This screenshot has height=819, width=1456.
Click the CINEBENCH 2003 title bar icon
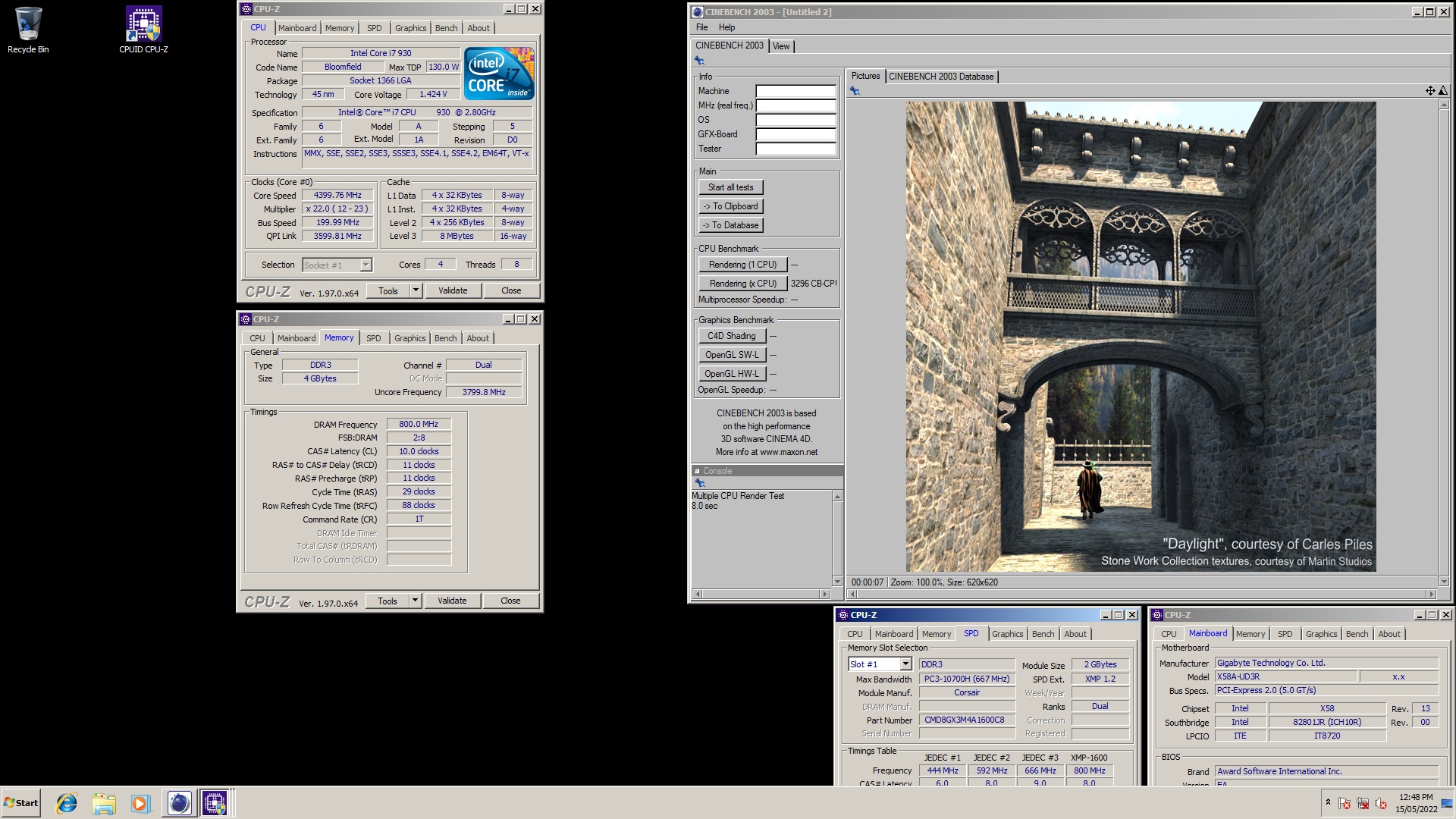[698, 11]
